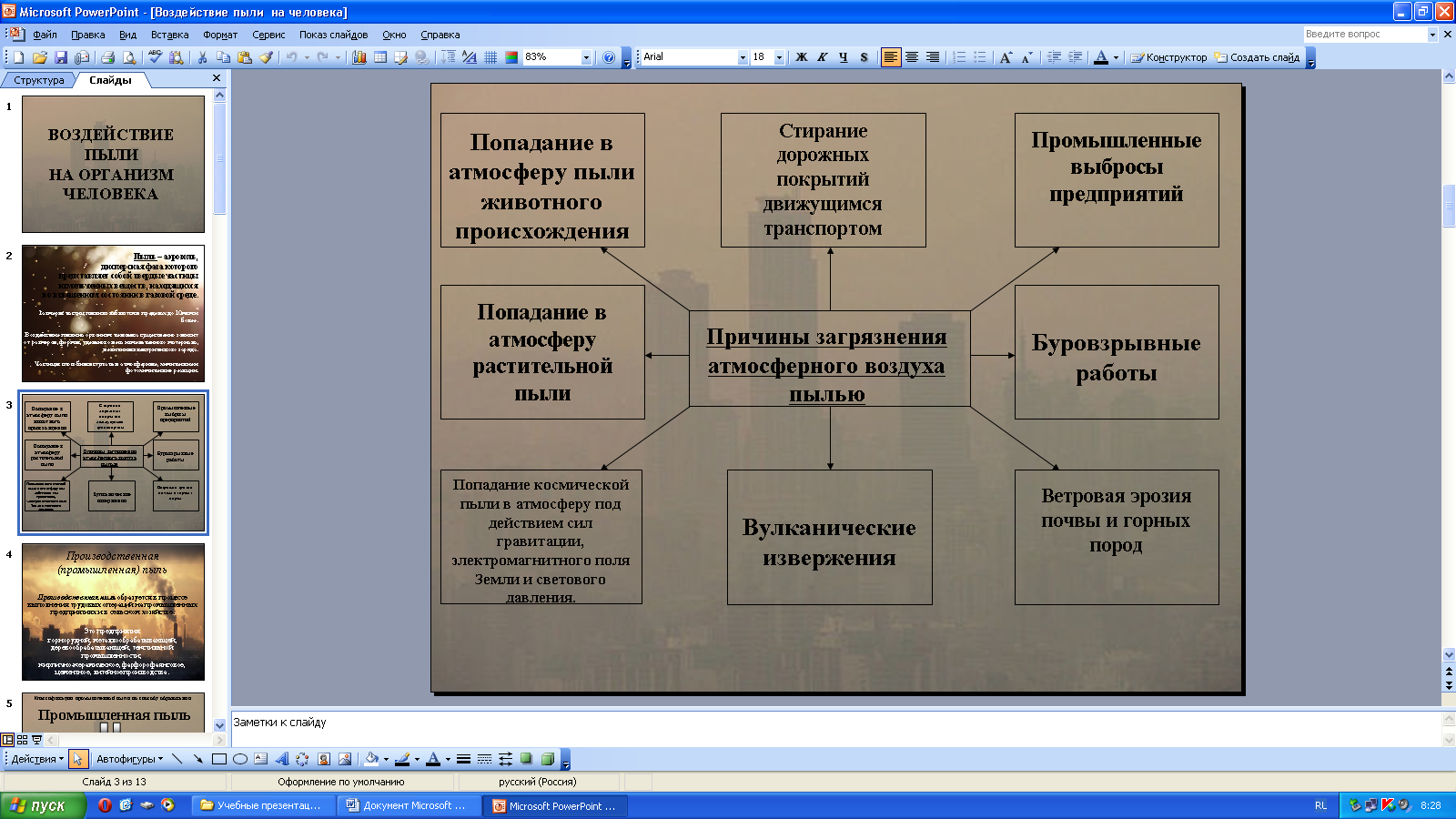Toggle Bold (Ж) formatting
Screen dimensions: 1456x819
pos(801,57)
